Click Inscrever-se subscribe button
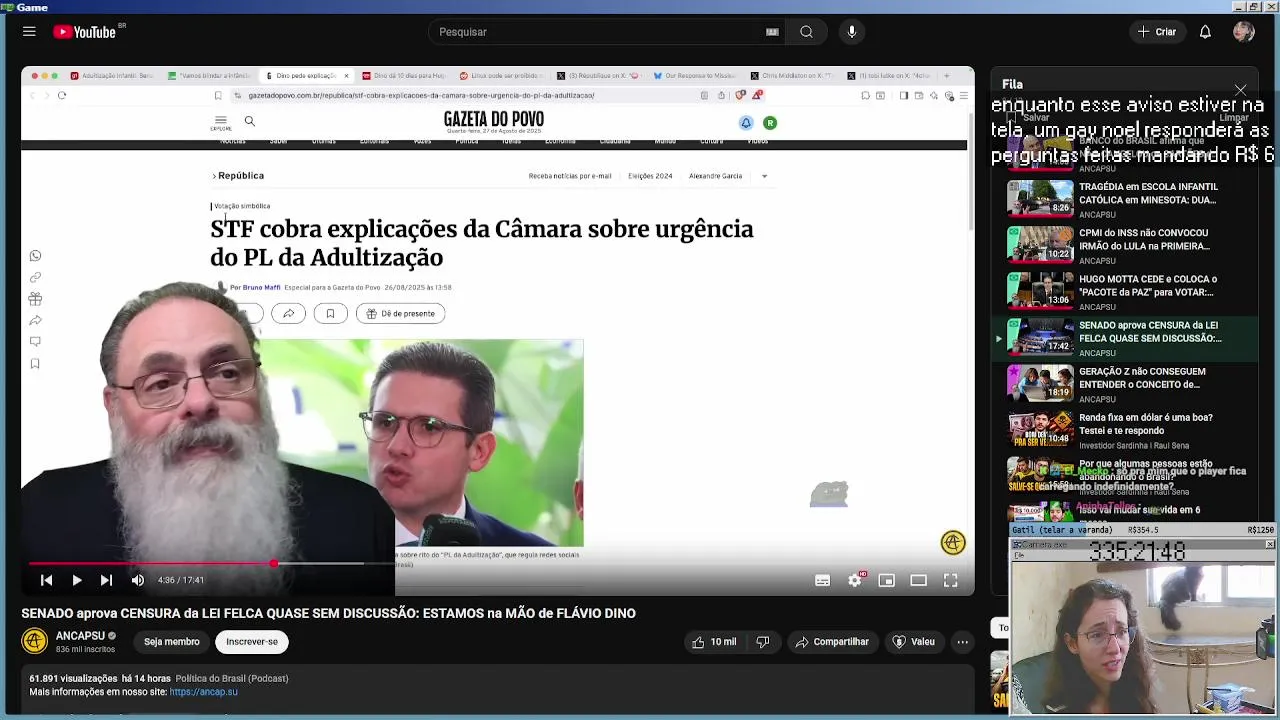 pyautogui.click(x=252, y=642)
